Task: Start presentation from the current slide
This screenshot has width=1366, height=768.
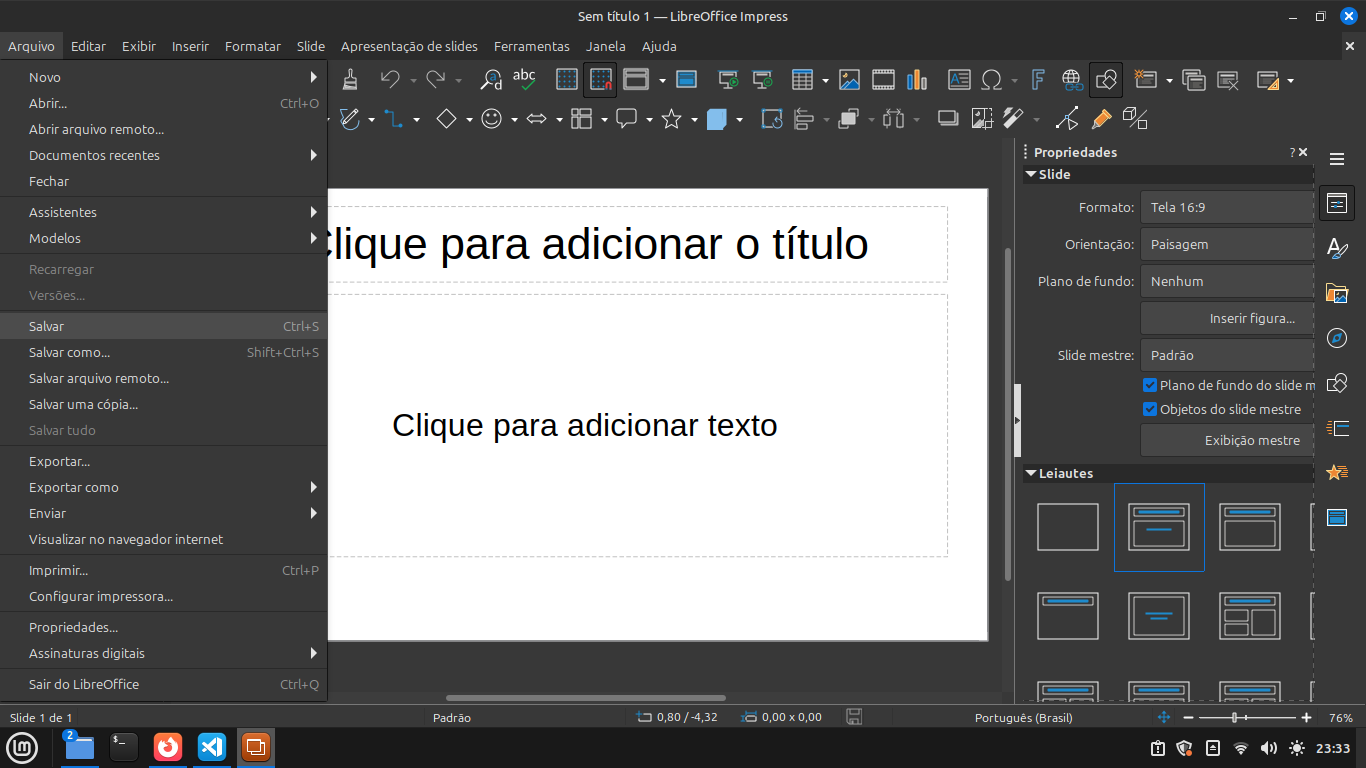Action: coord(763,79)
